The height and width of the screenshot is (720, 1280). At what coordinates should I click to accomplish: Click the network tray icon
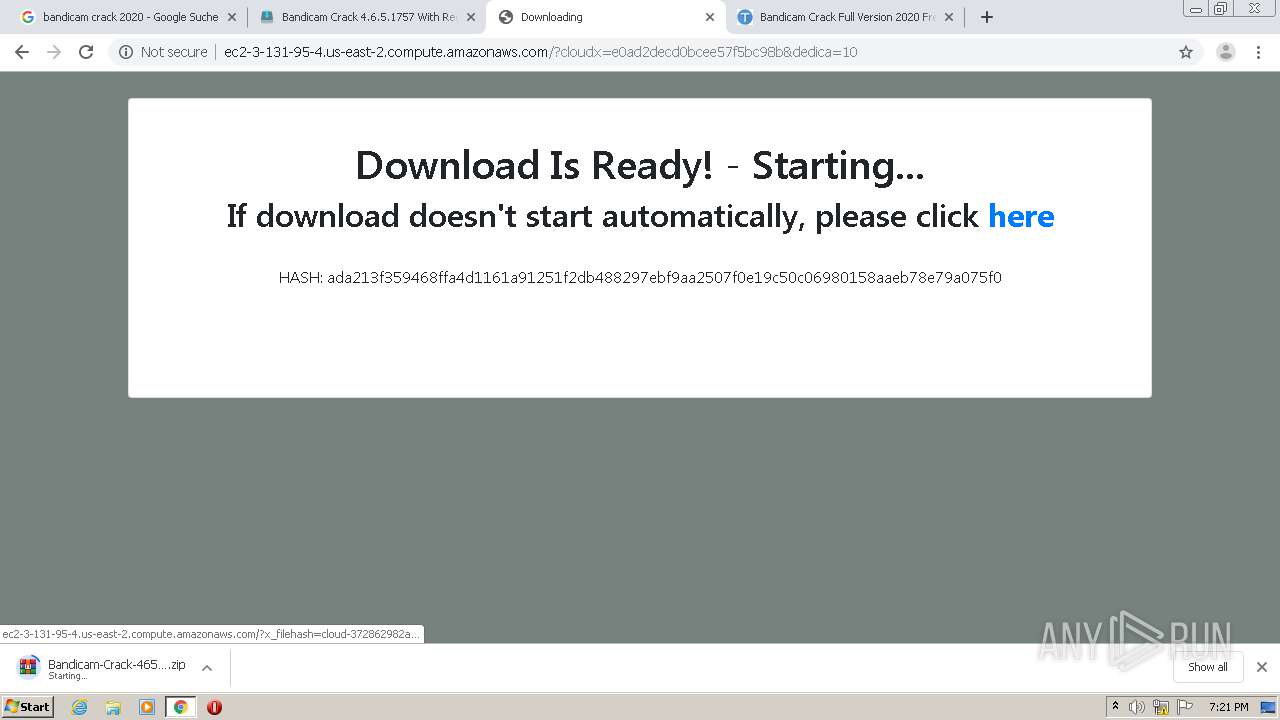point(1161,707)
